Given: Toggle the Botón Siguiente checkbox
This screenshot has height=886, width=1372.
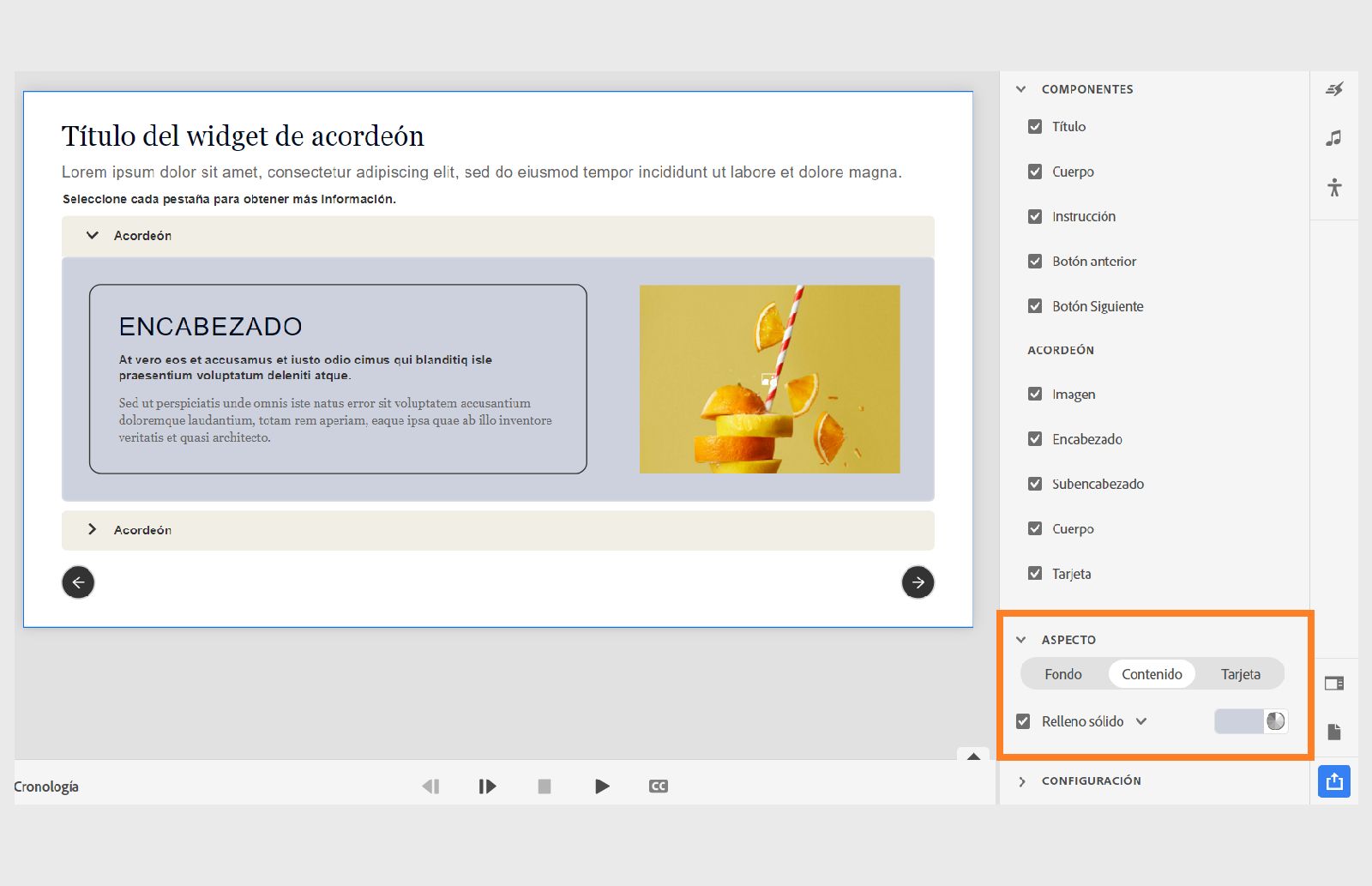Looking at the screenshot, I should (1035, 306).
